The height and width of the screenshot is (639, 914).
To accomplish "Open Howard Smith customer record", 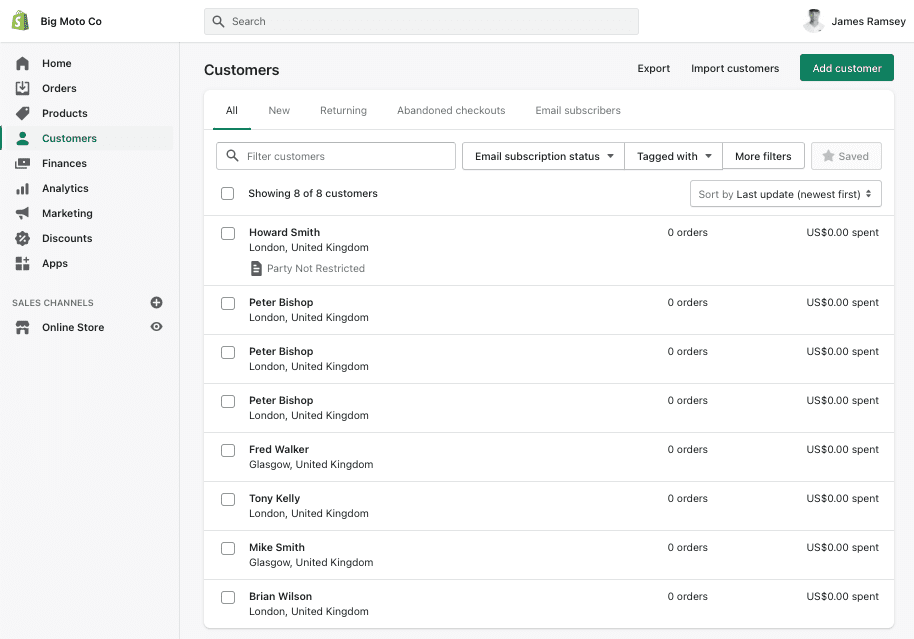I will pyautogui.click(x=549, y=251).
